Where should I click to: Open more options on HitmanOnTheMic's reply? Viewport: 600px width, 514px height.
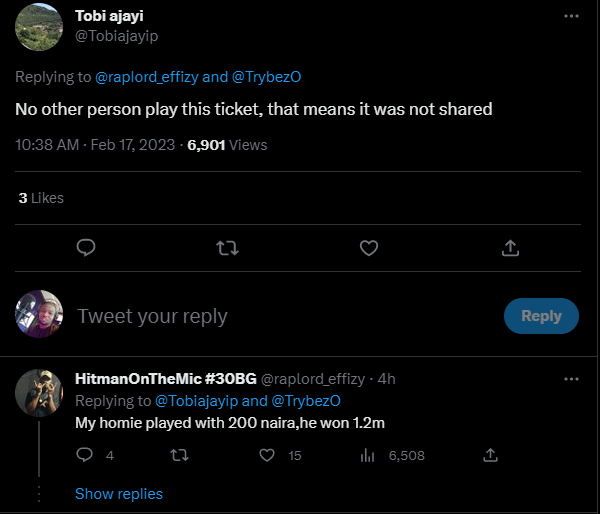[x=571, y=380]
